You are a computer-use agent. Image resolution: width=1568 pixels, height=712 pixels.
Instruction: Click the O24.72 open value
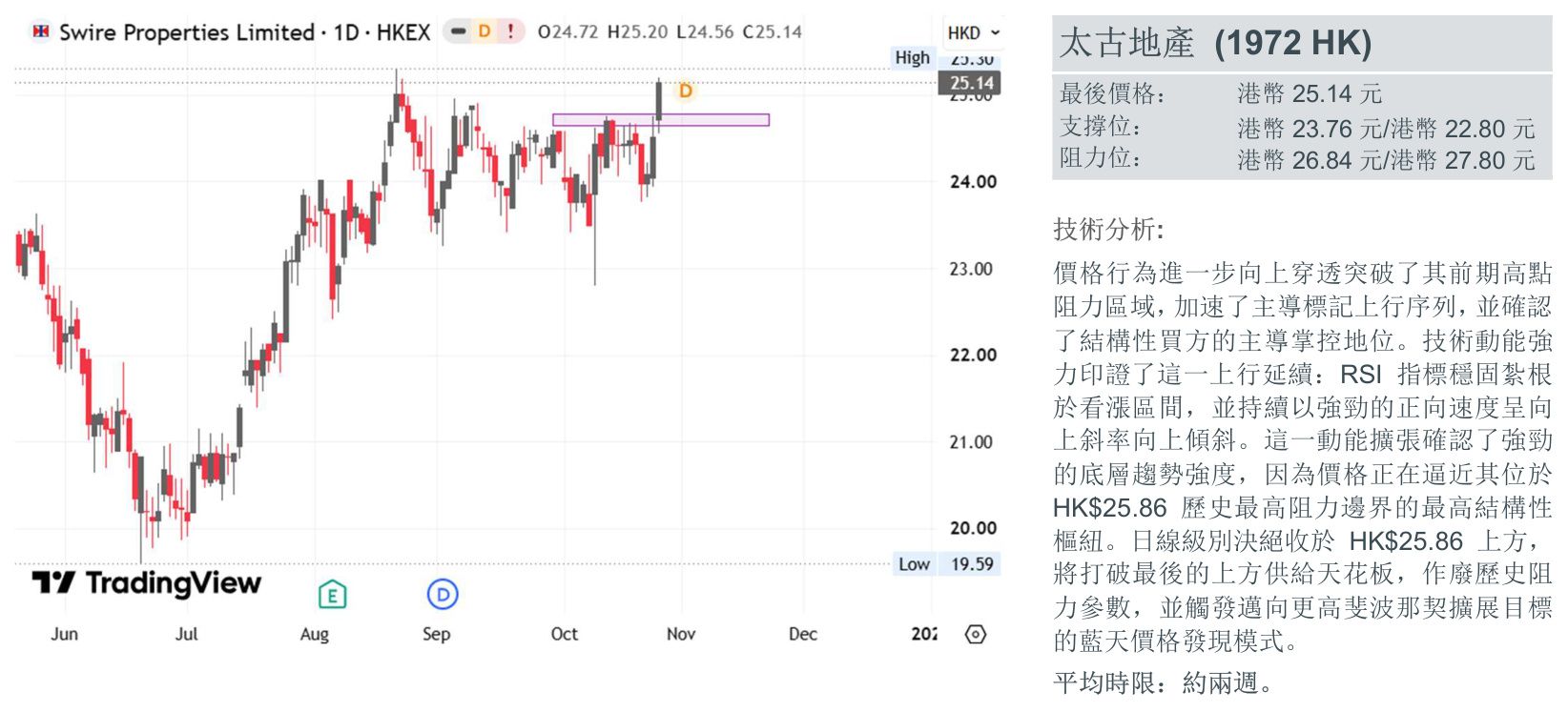pos(568,32)
